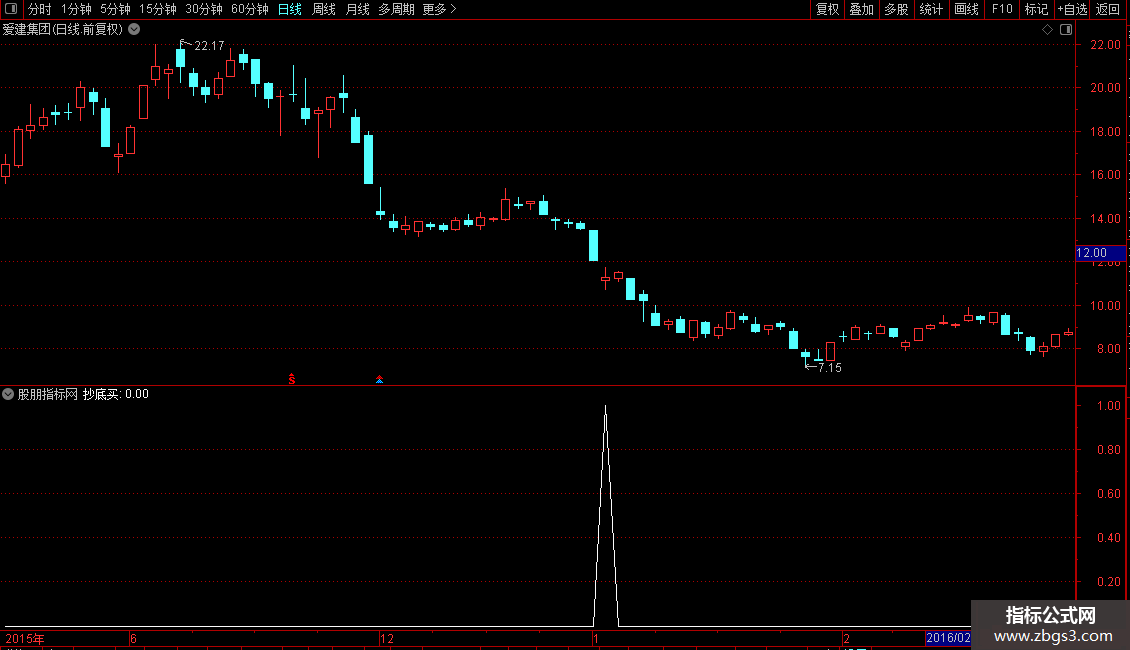Screen dimensions: 1130x650
Task: Click the 7.15 low price label
Action: 829,368
